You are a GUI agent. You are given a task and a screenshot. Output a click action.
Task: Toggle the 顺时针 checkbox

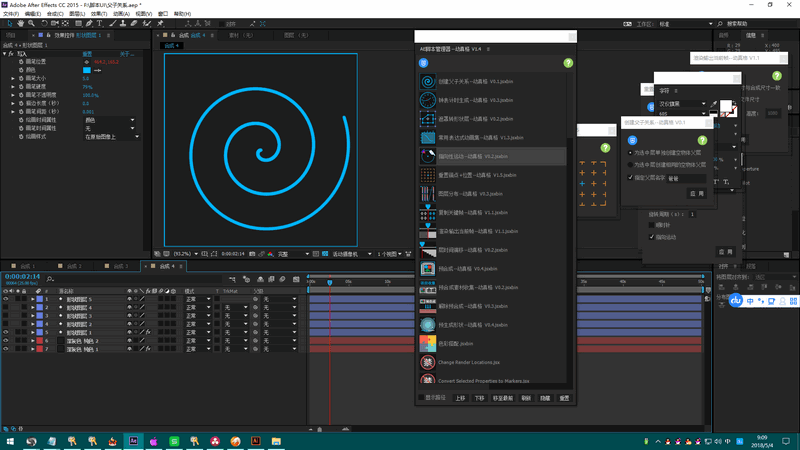[652, 225]
